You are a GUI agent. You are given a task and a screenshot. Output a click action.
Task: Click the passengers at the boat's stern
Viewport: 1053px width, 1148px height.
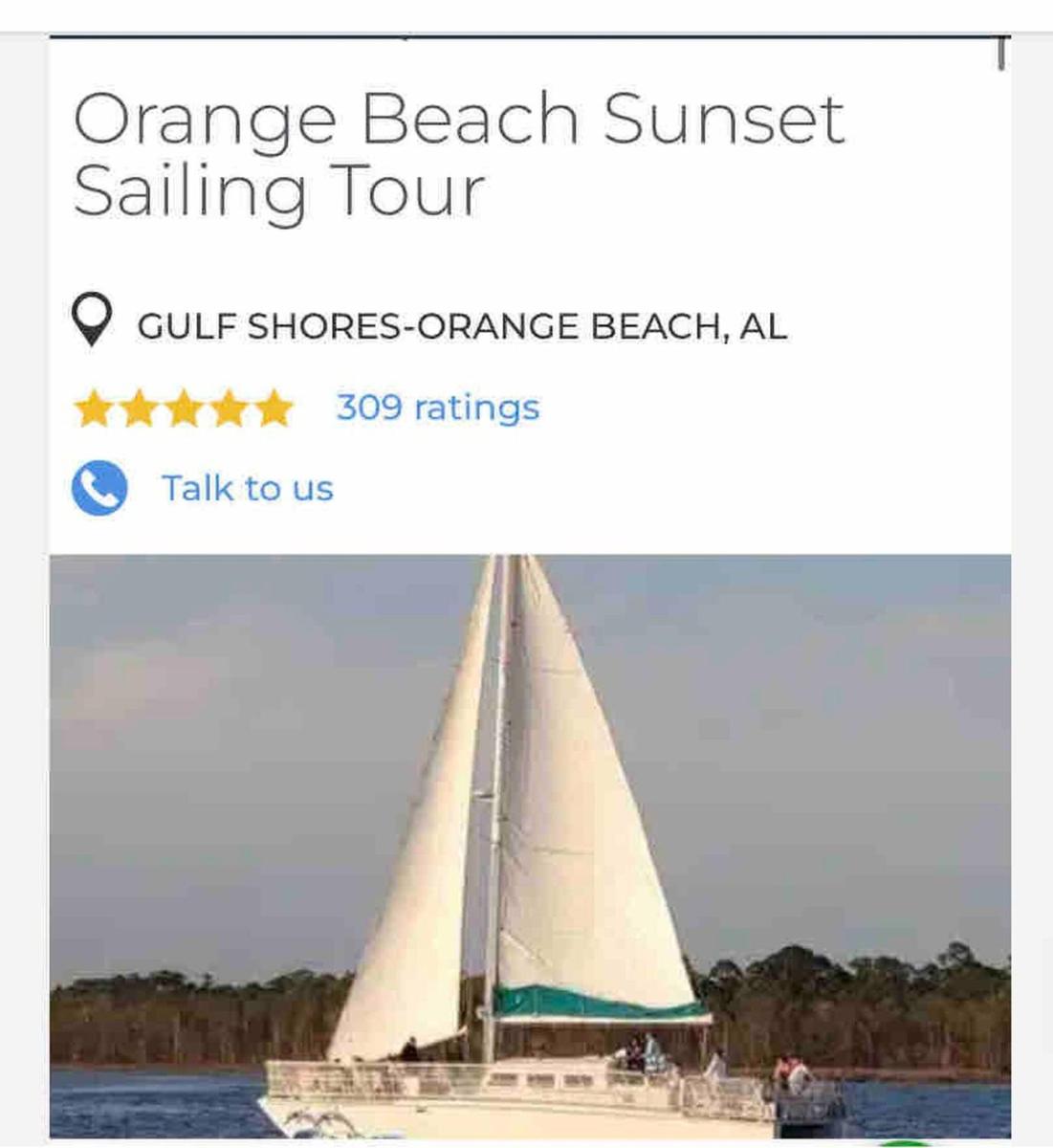[793, 1073]
